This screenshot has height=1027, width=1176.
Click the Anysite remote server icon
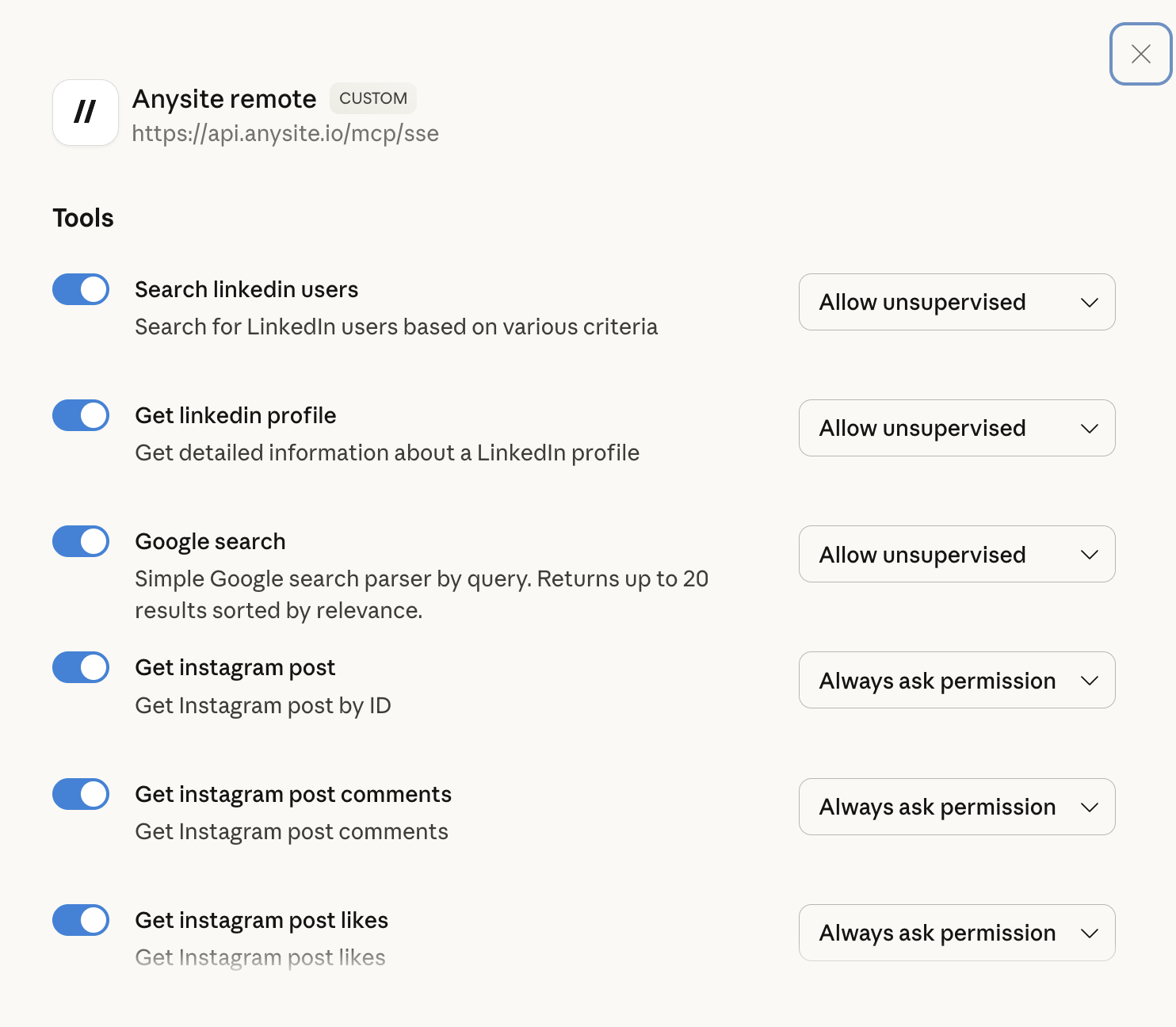(84, 113)
